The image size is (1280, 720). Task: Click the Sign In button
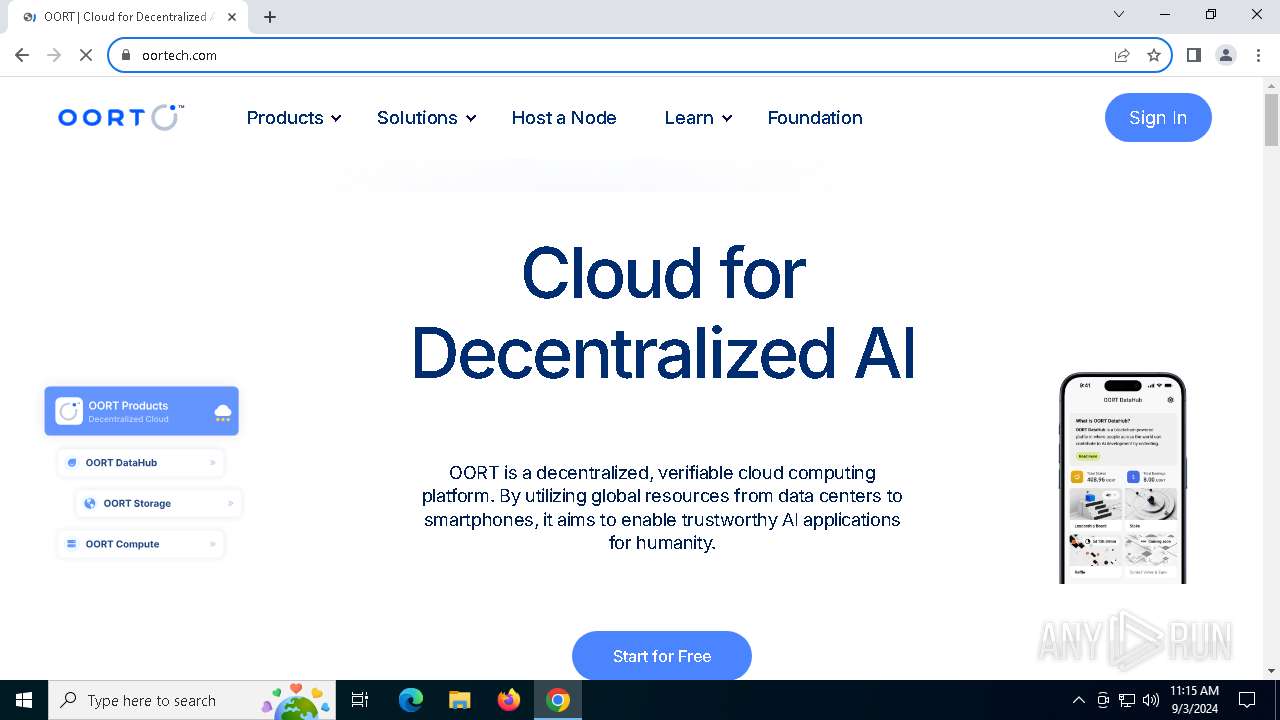coord(1158,118)
